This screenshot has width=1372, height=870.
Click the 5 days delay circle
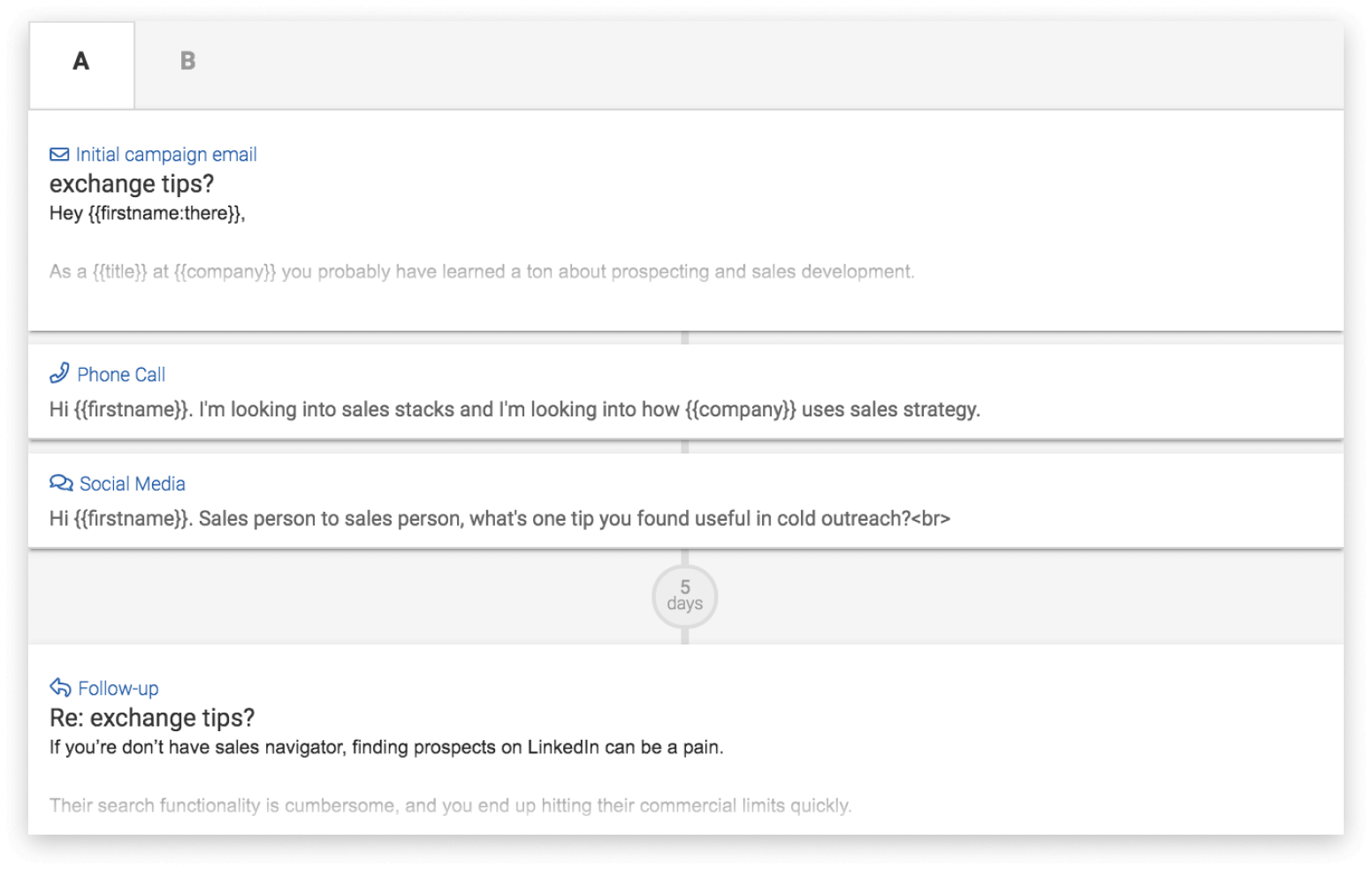click(x=684, y=597)
